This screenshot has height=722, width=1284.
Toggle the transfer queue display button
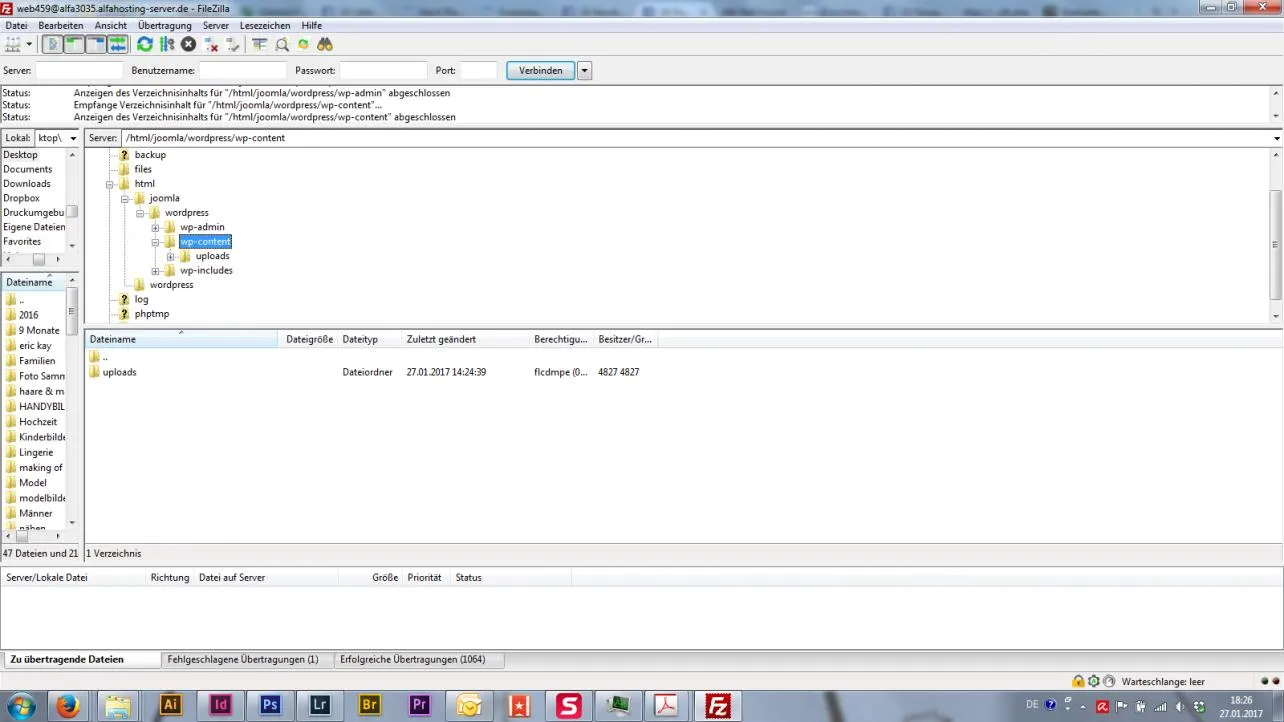118,44
